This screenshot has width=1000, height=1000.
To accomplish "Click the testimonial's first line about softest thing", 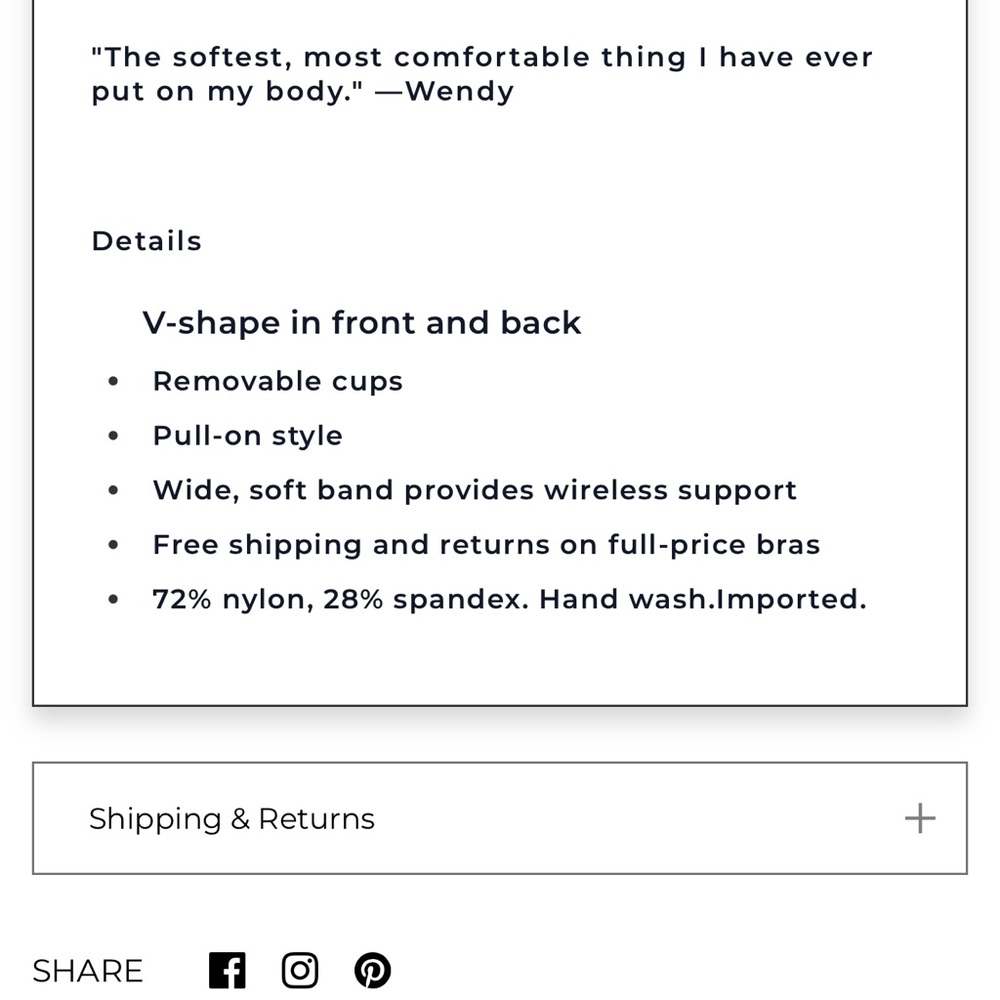I will coord(482,57).
